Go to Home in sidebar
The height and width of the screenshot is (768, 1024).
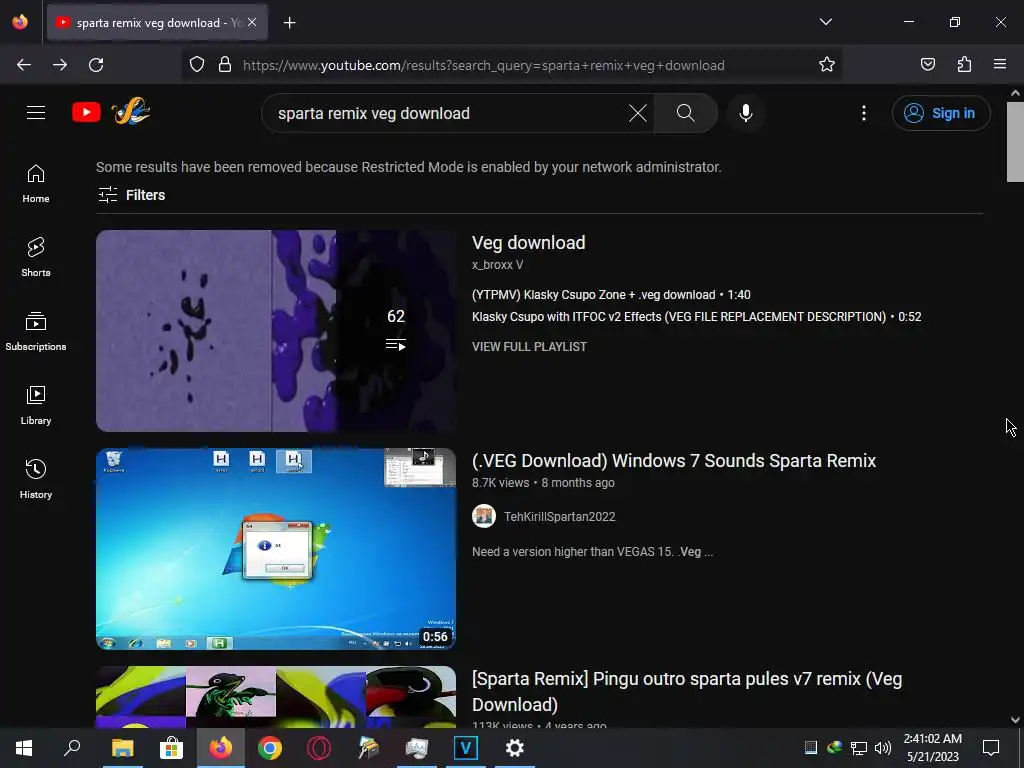click(x=36, y=184)
